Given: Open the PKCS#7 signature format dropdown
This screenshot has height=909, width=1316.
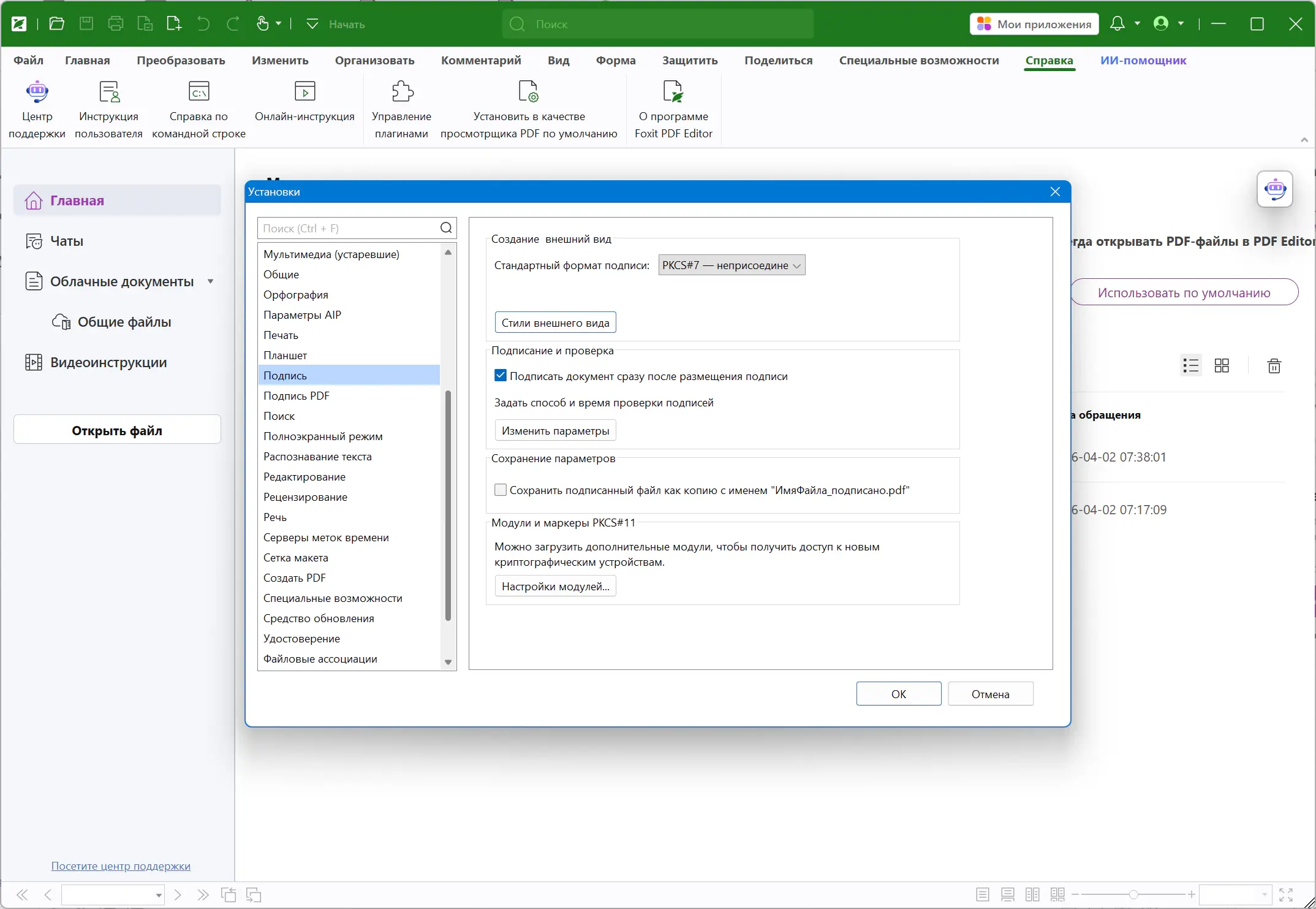Looking at the screenshot, I should pyautogui.click(x=732, y=265).
